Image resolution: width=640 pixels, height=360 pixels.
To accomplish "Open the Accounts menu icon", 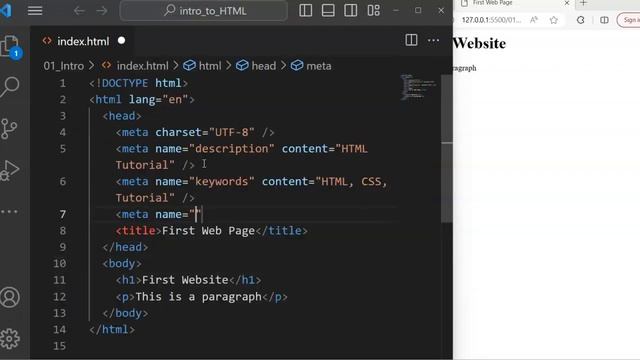I will coord(10,297).
